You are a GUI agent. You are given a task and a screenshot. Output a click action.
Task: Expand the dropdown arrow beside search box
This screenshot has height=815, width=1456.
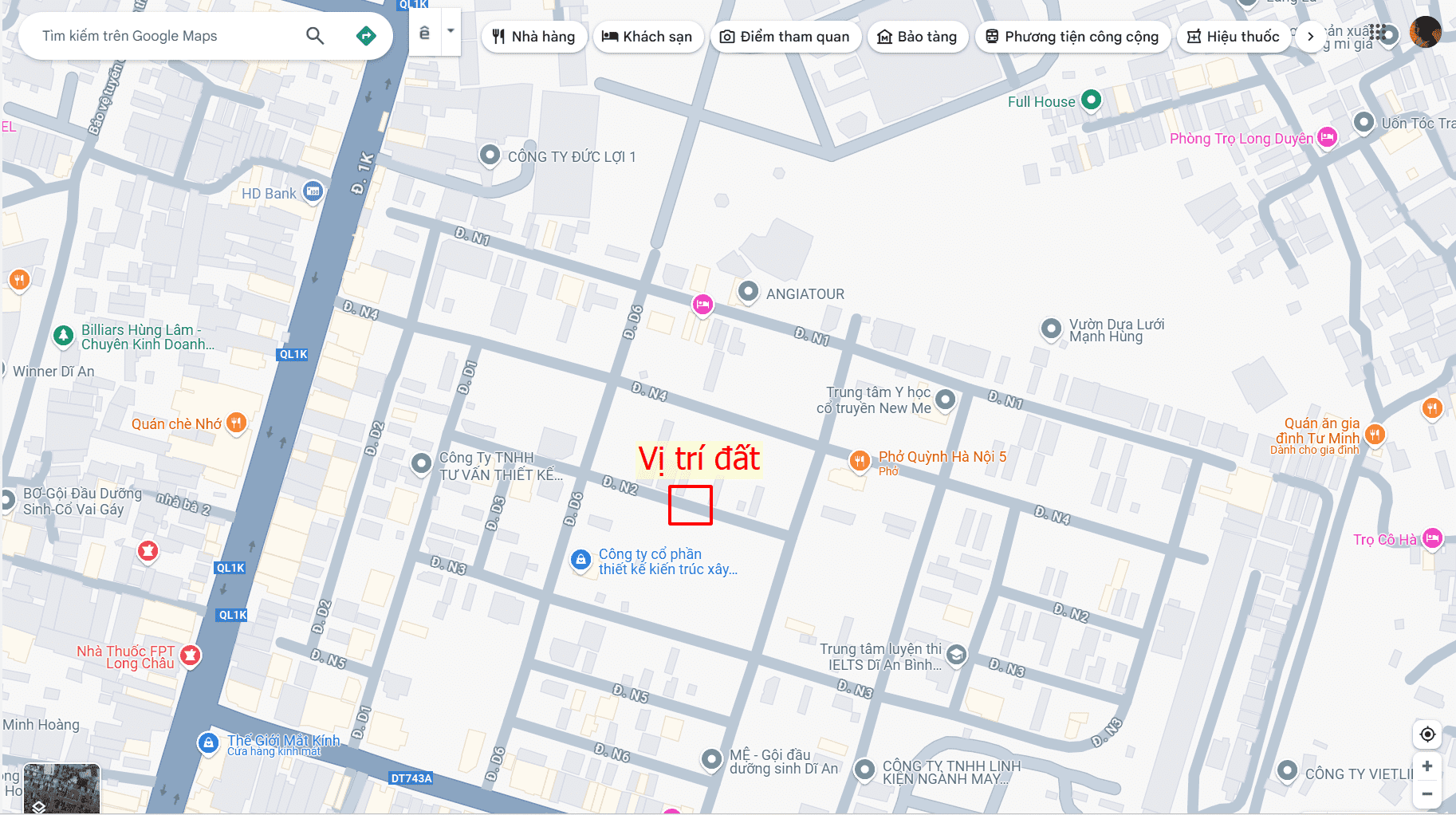451,32
